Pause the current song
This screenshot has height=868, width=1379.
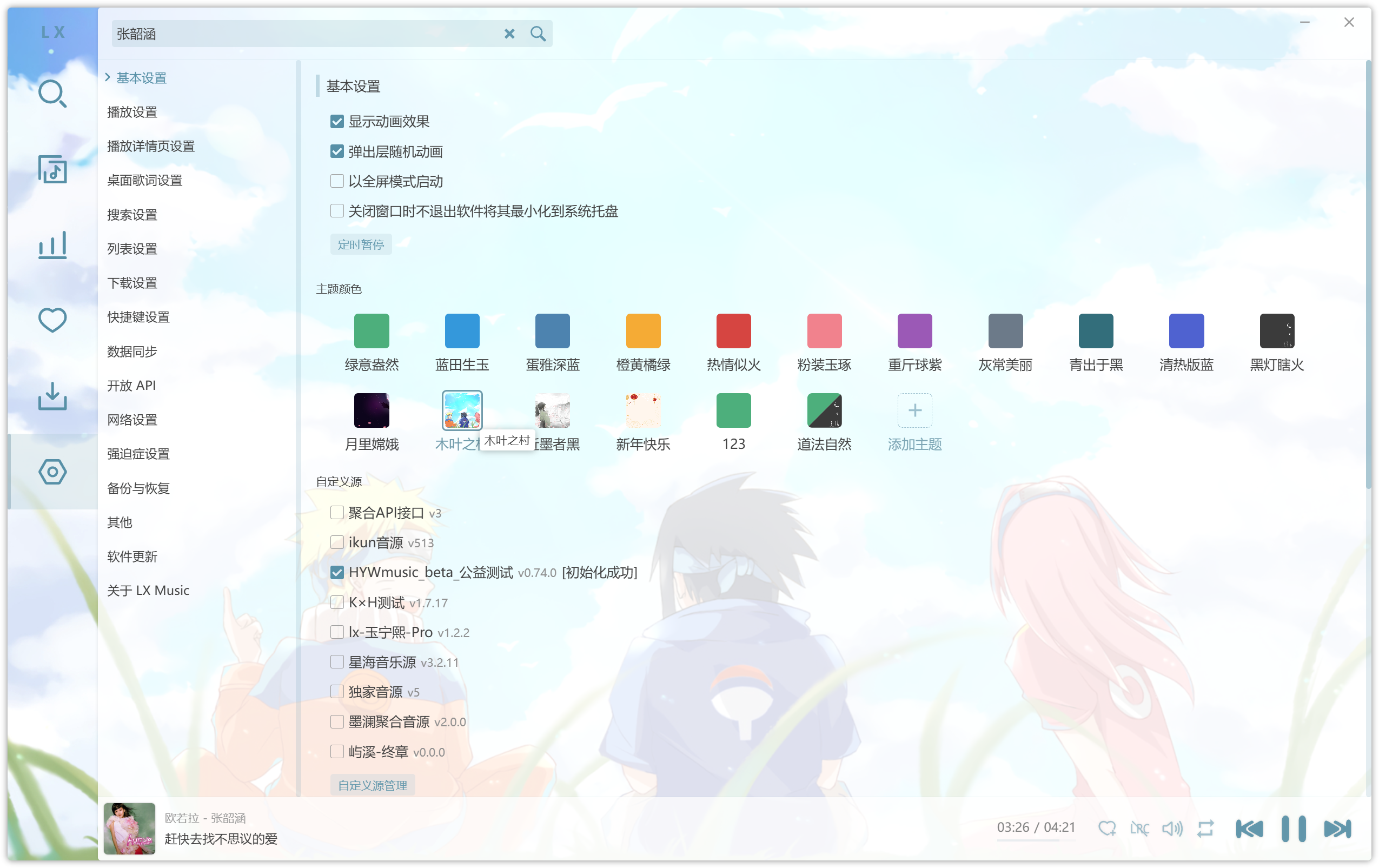tap(1293, 828)
